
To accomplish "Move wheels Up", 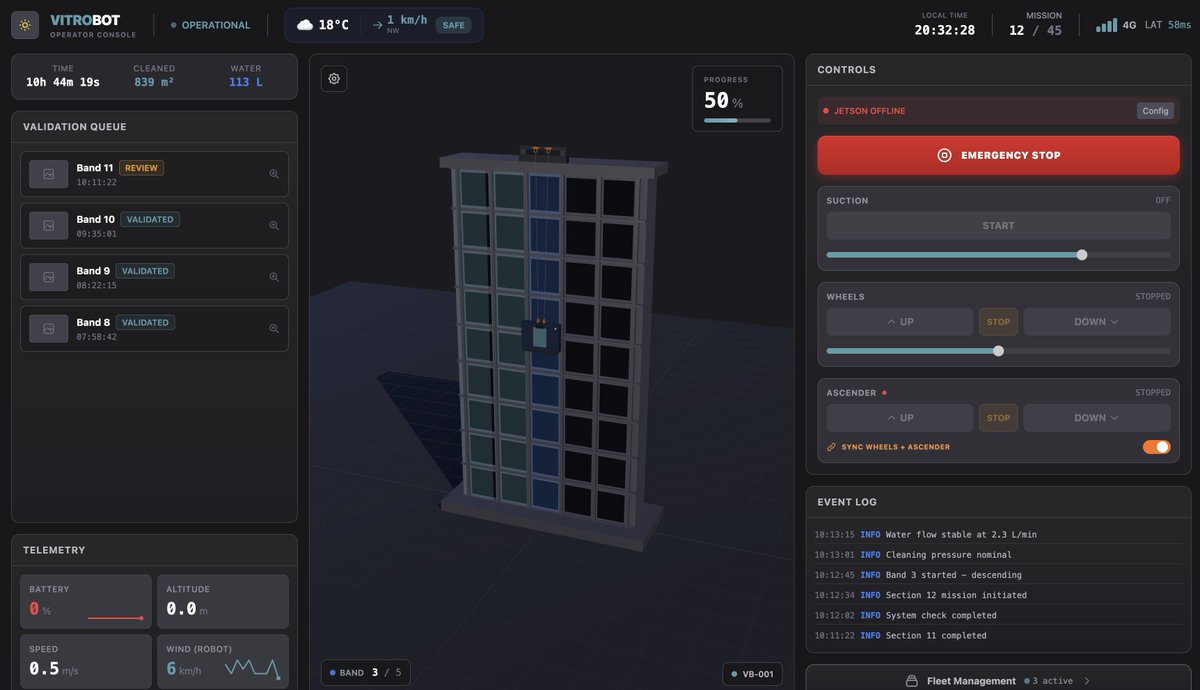I will [899, 322].
